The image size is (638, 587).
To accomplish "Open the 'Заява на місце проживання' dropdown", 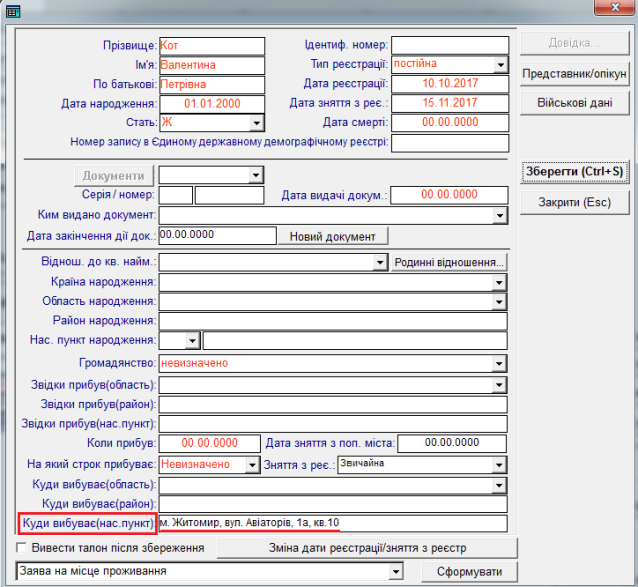I will [x=397, y=572].
